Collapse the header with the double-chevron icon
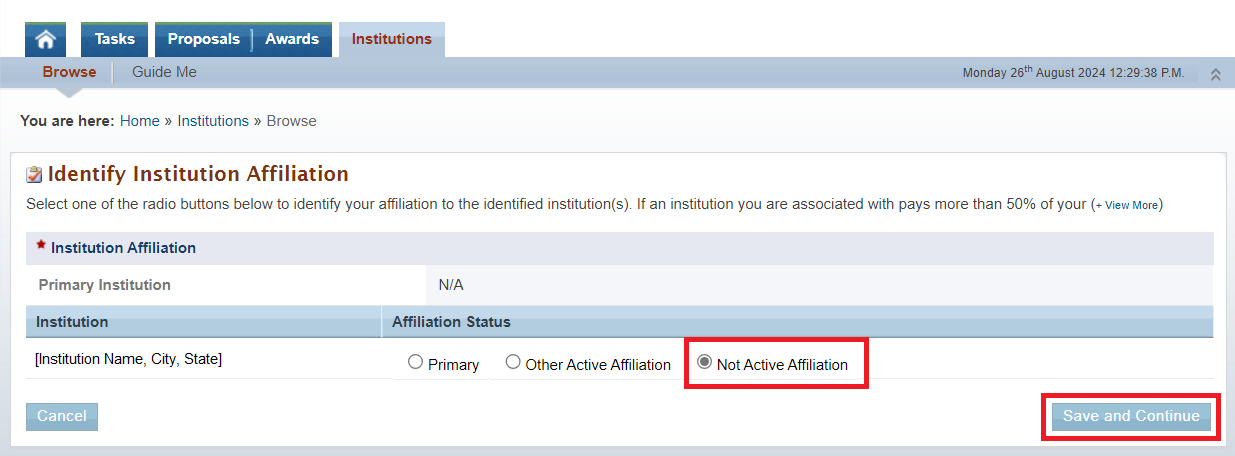1235x456 pixels. click(1215, 74)
